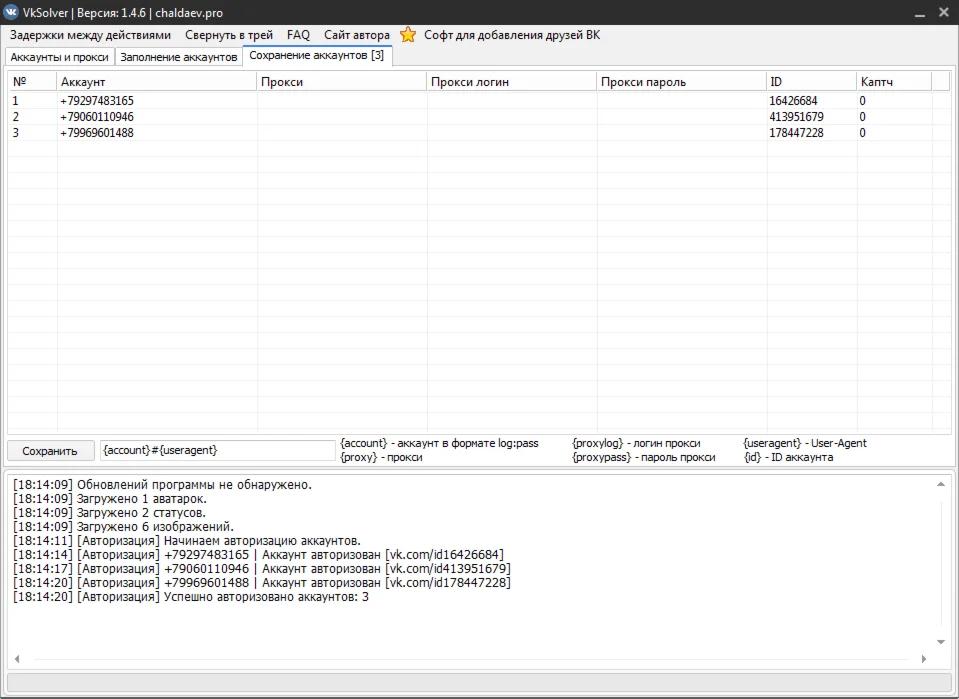The height and width of the screenshot is (699, 959).
Task: Click the Прокси логин column header
Action: 511,82
